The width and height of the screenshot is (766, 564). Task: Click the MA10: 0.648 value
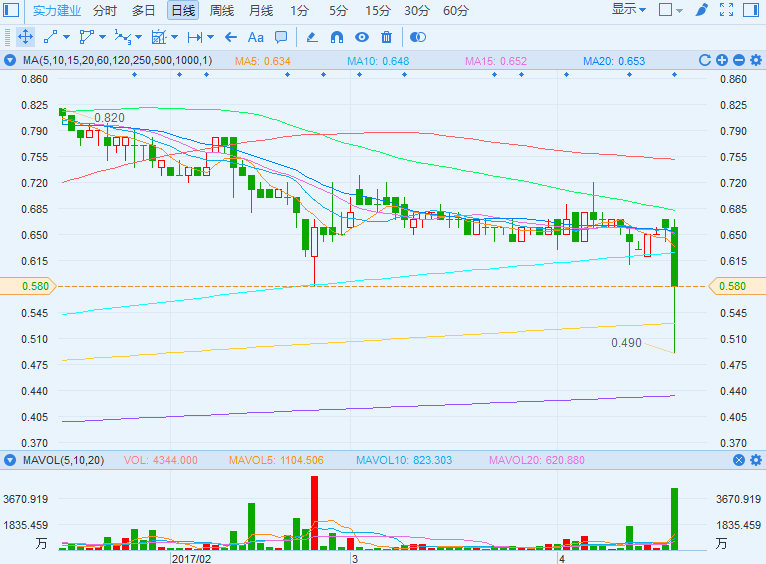[x=378, y=61]
